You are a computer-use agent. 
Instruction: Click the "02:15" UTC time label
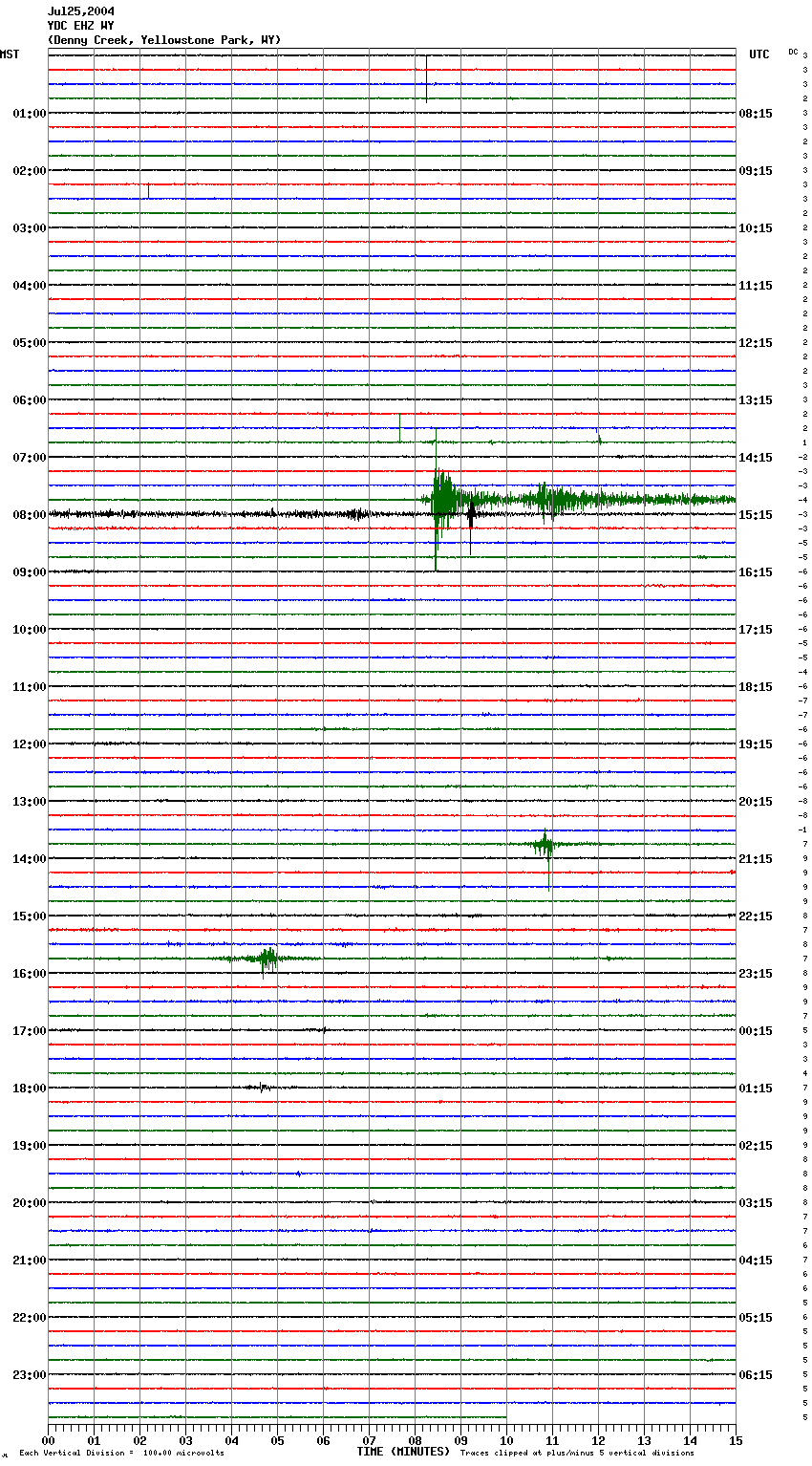(x=756, y=1146)
